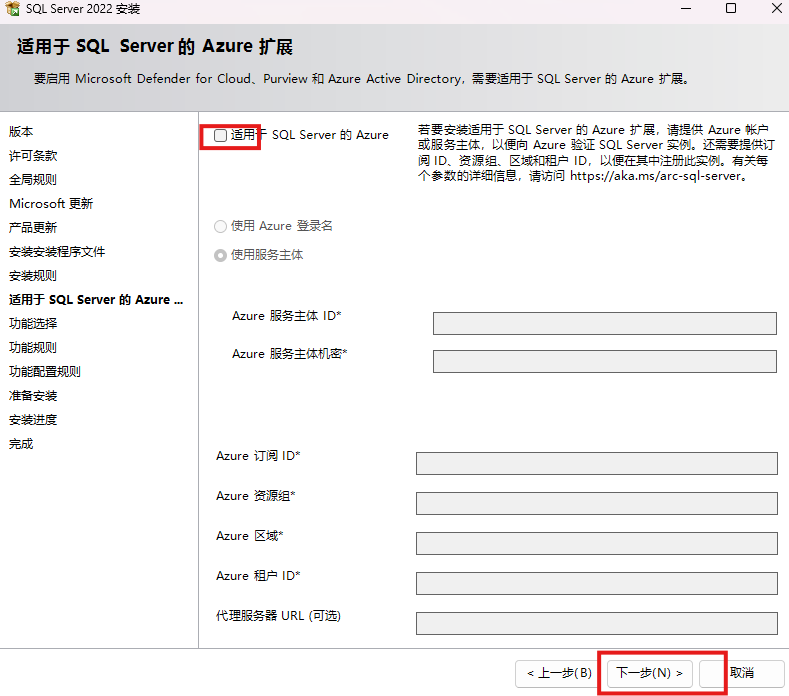
Task: Select the 使用服务主体 radio option
Action: pos(221,255)
